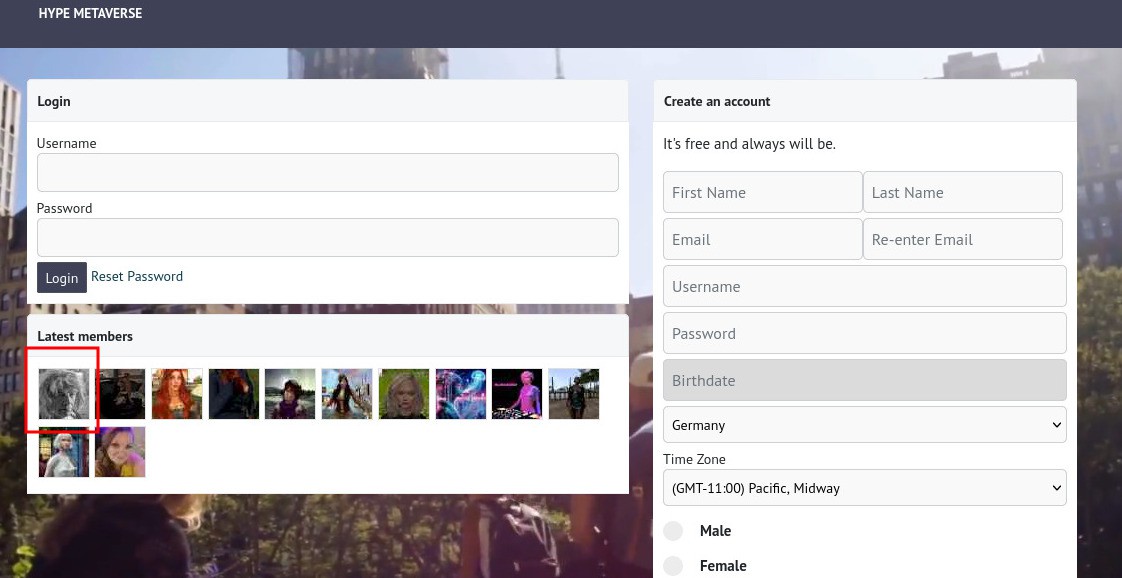Open the last avatar in first row
The width and height of the screenshot is (1122, 578).
coord(574,394)
